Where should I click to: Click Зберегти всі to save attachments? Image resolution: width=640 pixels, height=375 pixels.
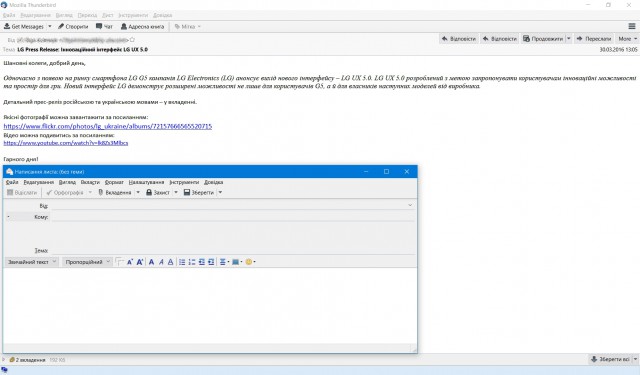(x=610, y=359)
